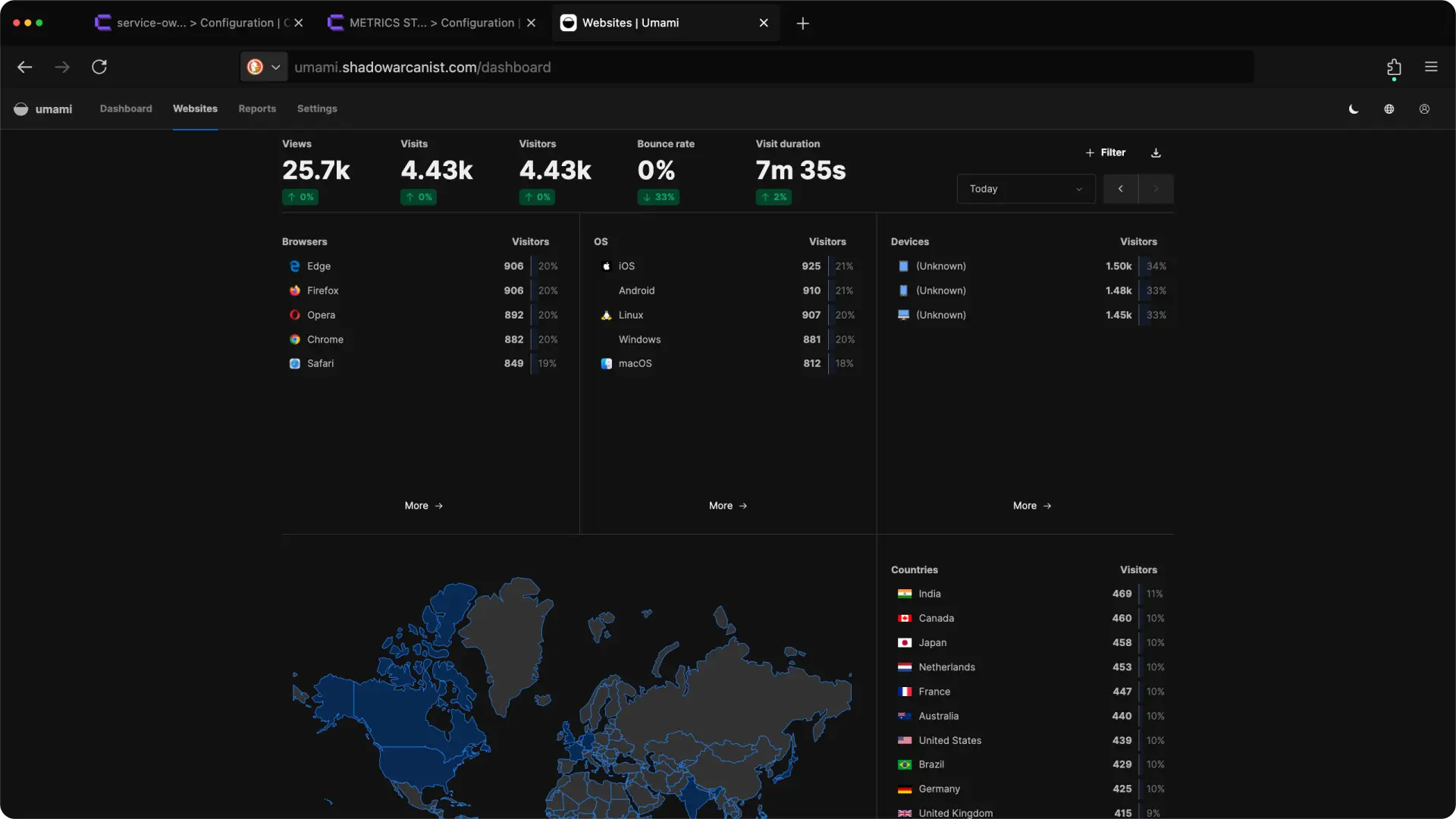This screenshot has height=819, width=1456.
Task: Toggle dark mode using the moon icon
Action: coord(1353,108)
